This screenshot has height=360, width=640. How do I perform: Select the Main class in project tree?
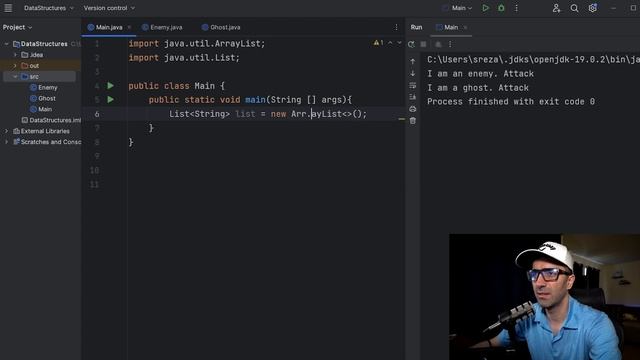coord(41,109)
